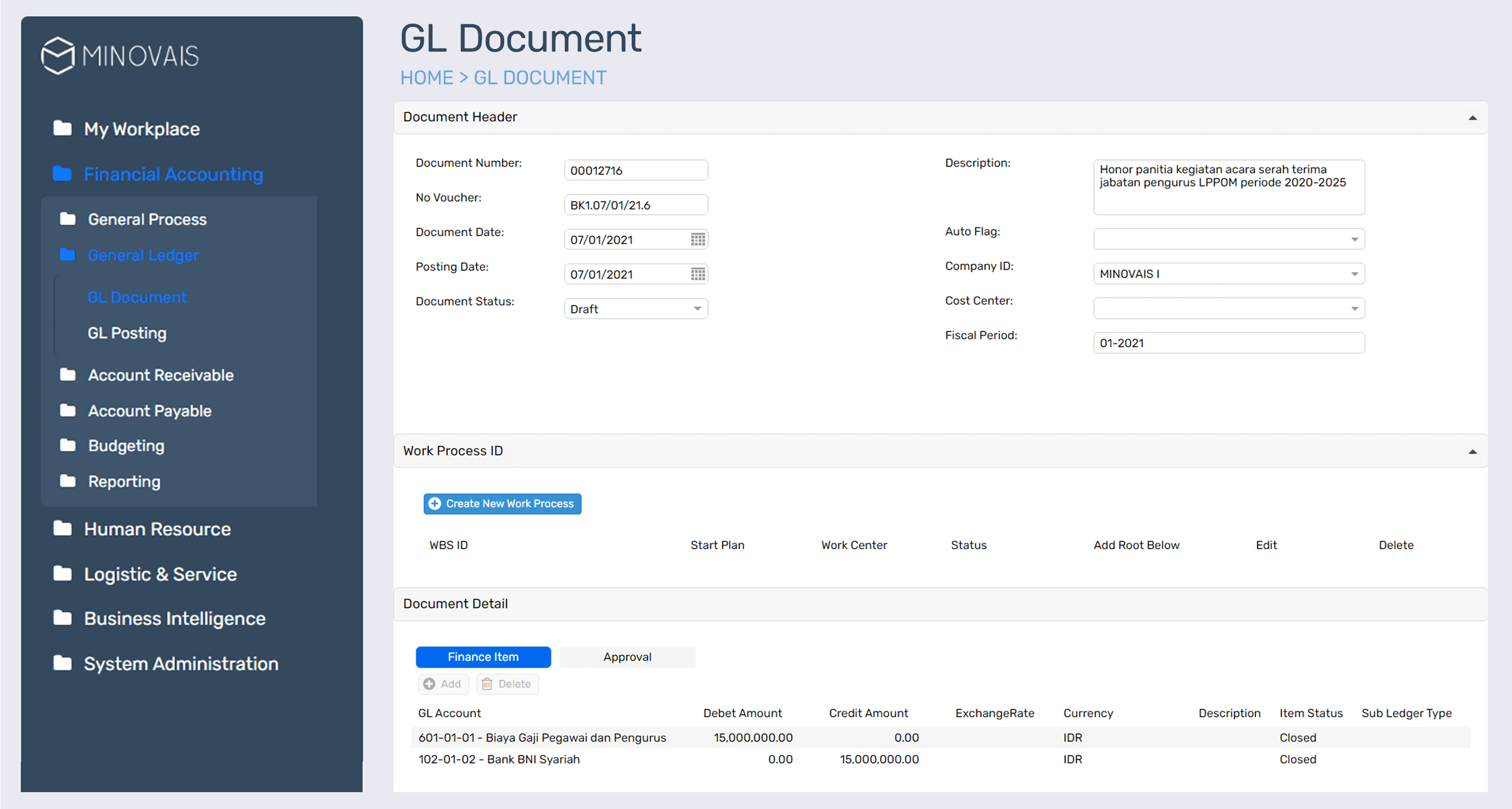Open the Document Status dropdown
Screen dimensions: 1512x809
coord(696,309)
